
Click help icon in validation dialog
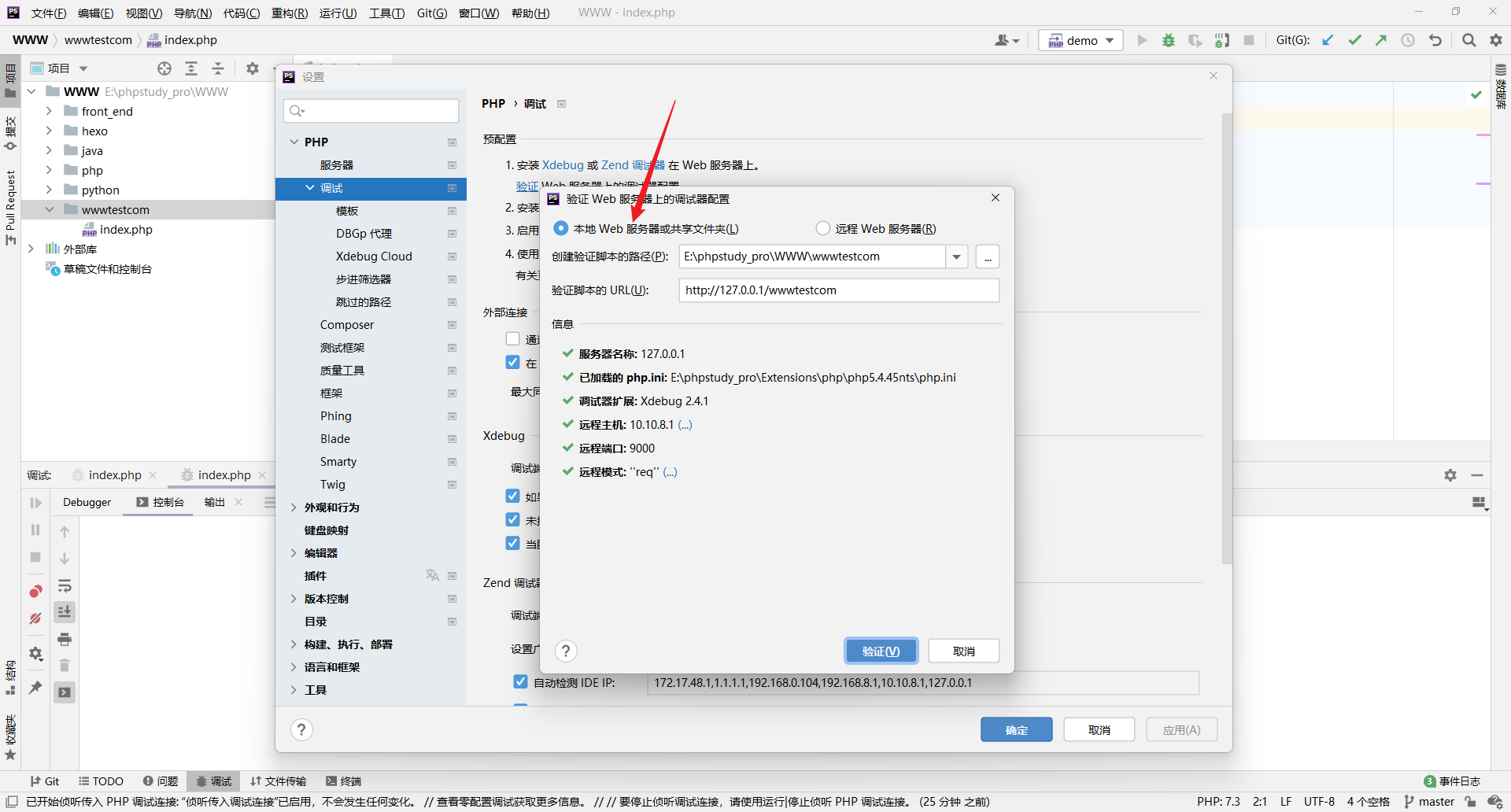(566, 651)
